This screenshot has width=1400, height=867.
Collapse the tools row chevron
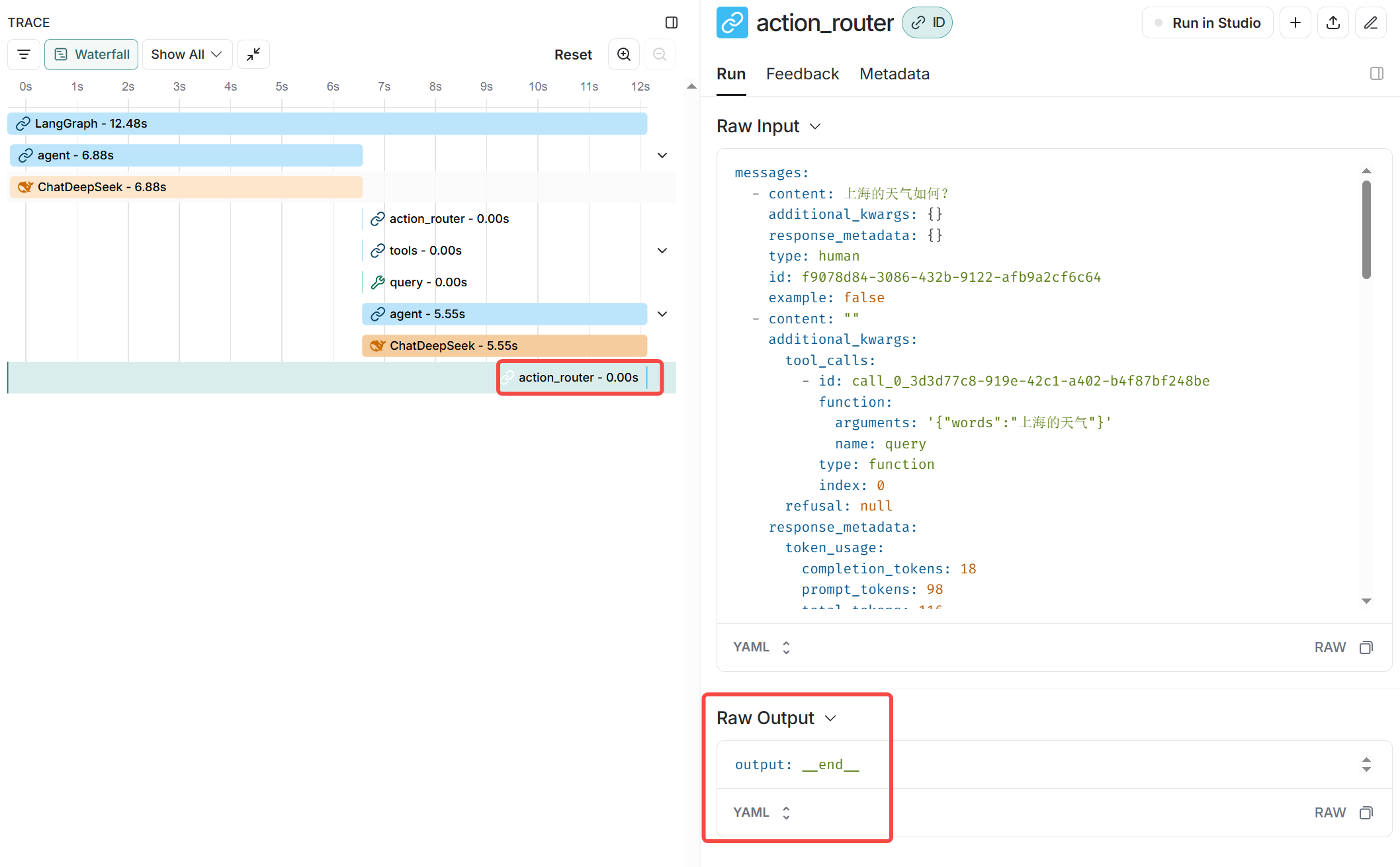tap(662, 251)
